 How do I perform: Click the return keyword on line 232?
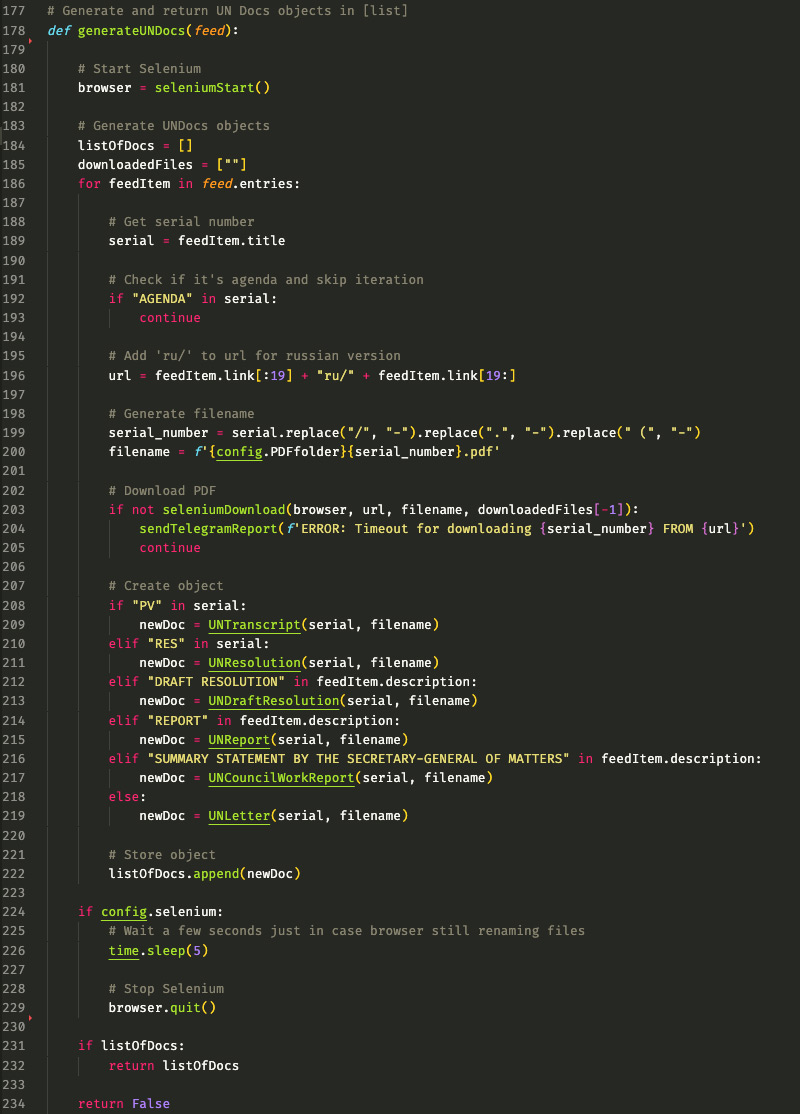coord(131,1066)
